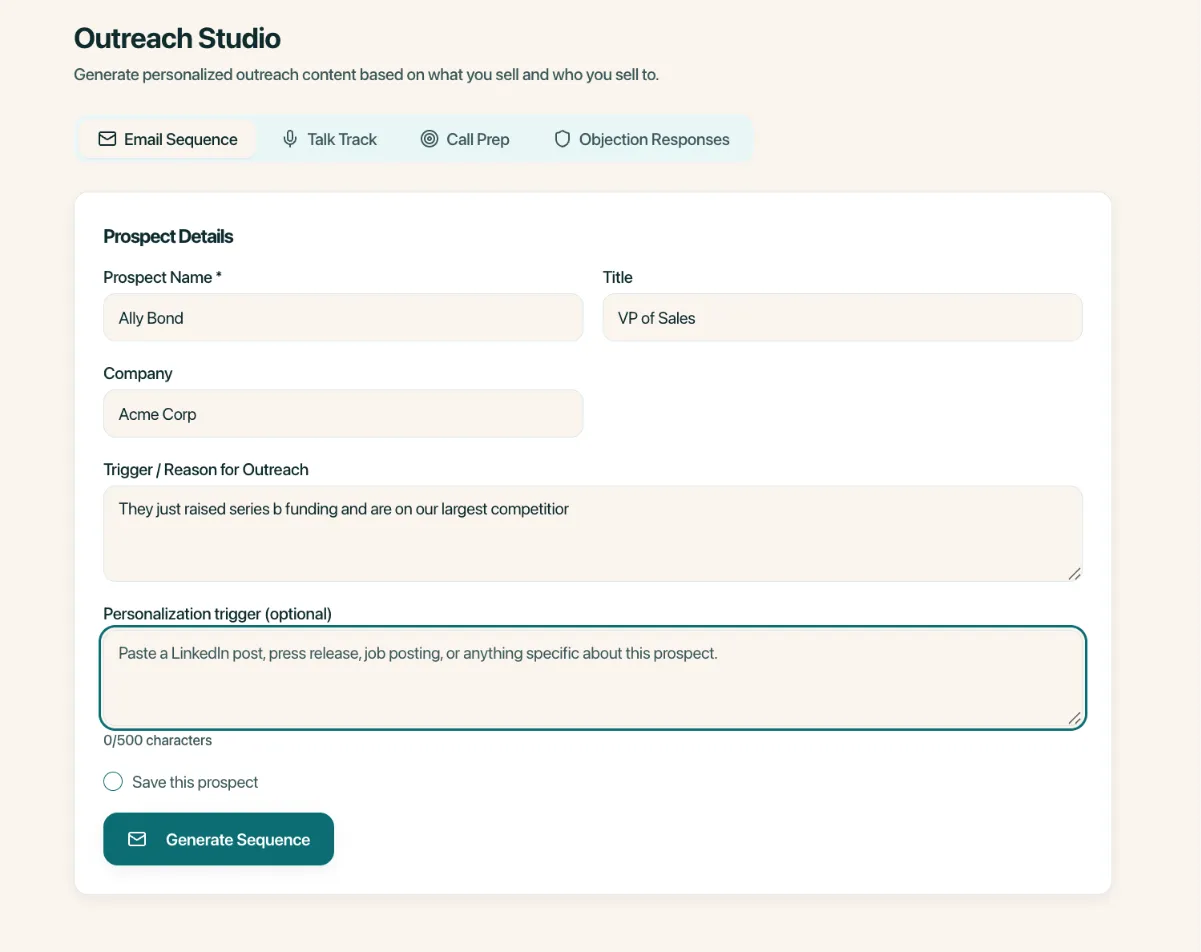The width and height of the screenshot is (1201, 952).
Task: Click the Outreach Studio heading
Action: 177,38
